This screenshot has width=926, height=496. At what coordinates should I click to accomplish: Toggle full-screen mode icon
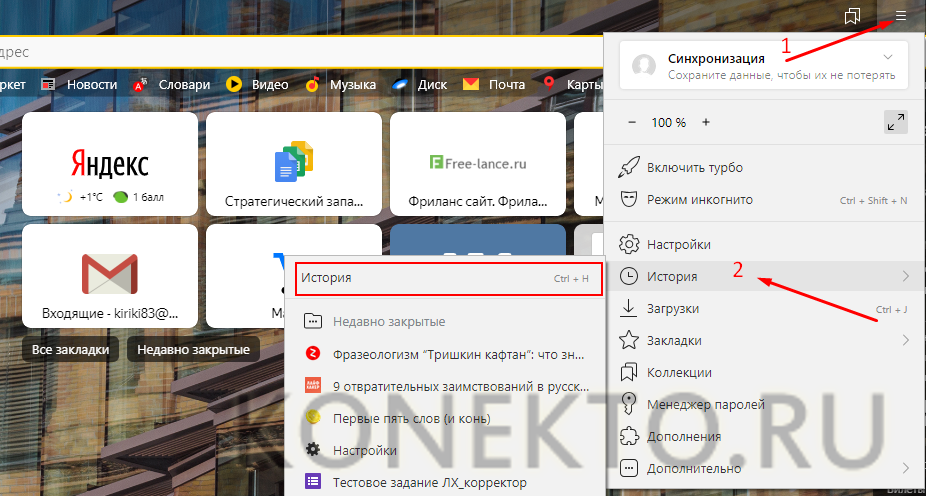[x=896, y=122]
